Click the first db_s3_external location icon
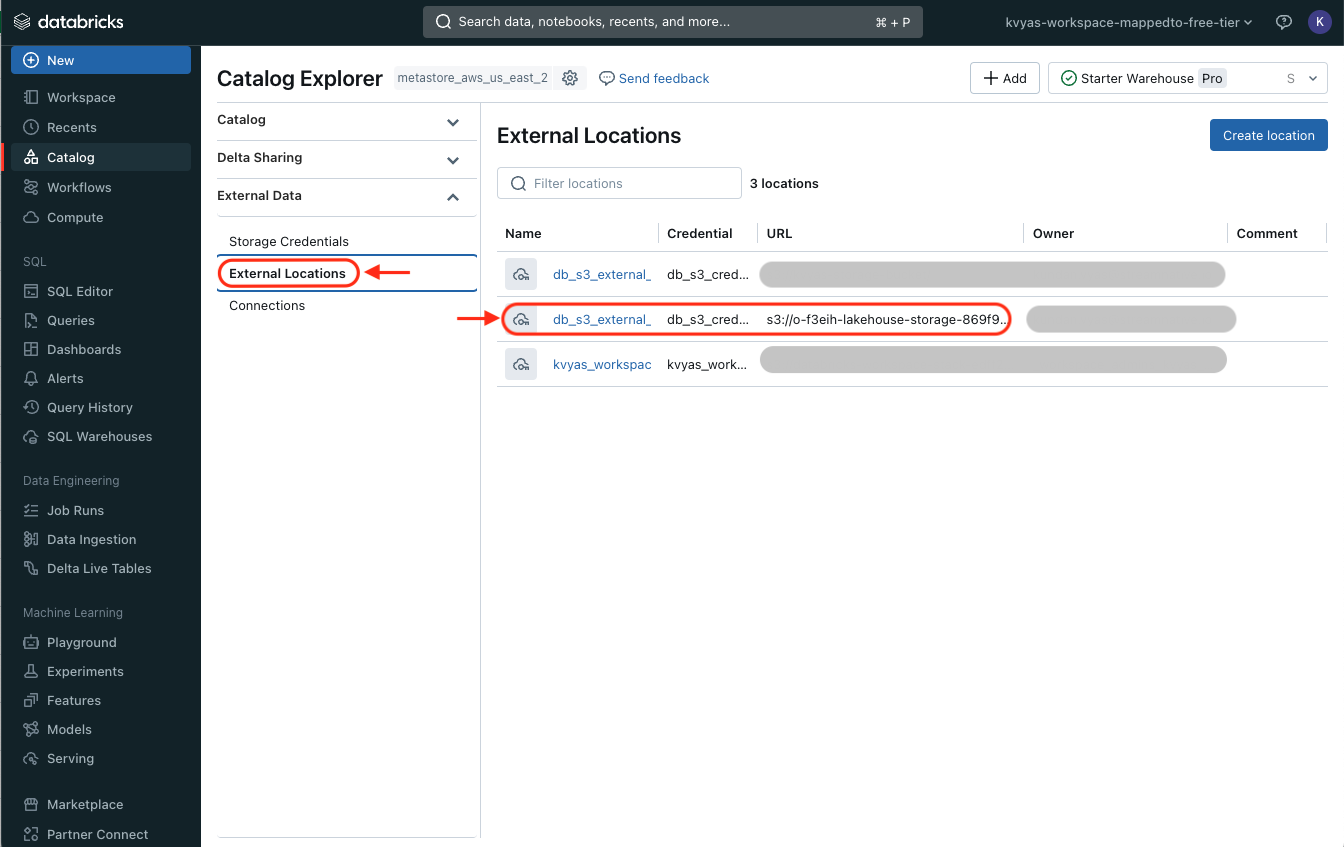The image size is (1344, 847). click(520, 275)
